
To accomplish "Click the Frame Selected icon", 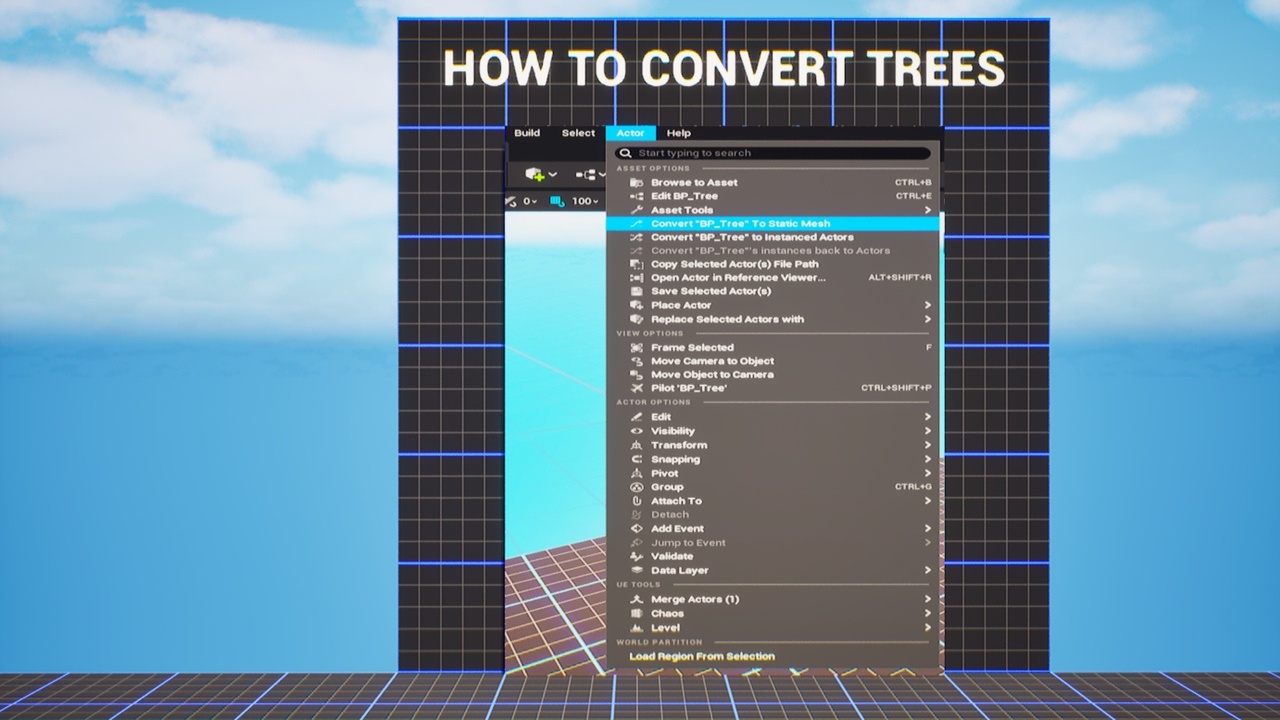I will (637, 347).
